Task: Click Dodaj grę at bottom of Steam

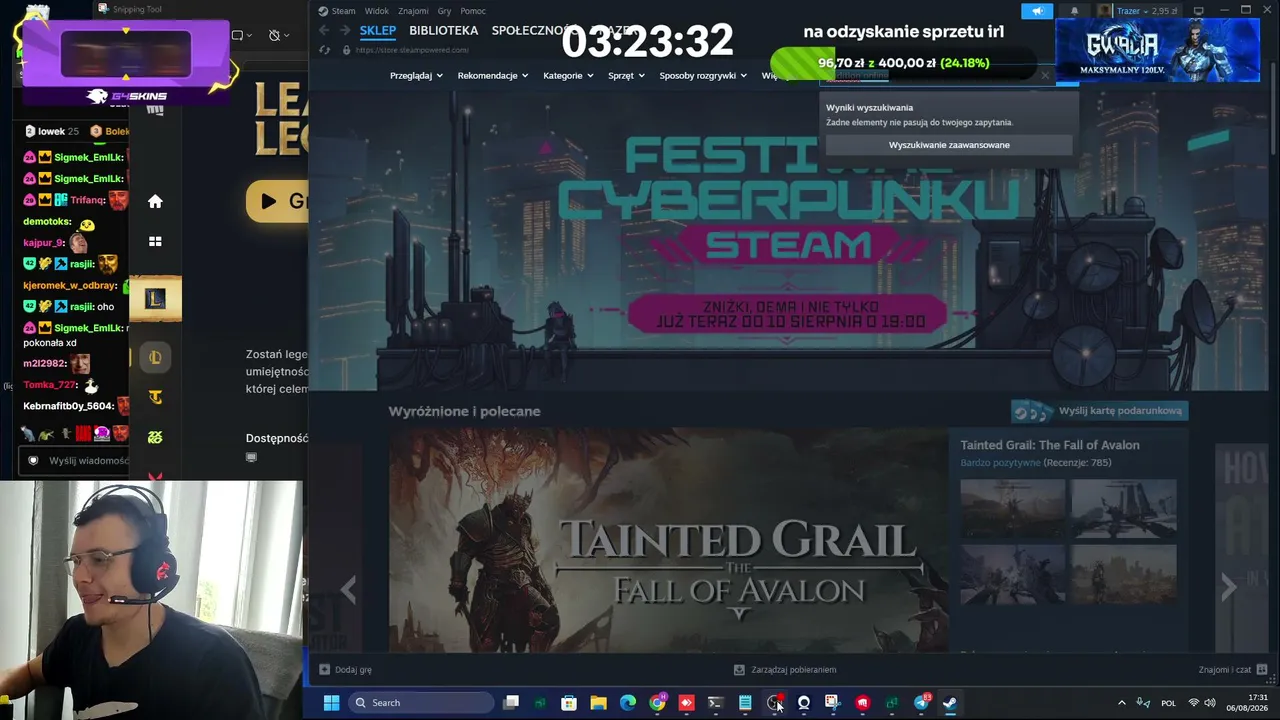Action: click(345, 670)
